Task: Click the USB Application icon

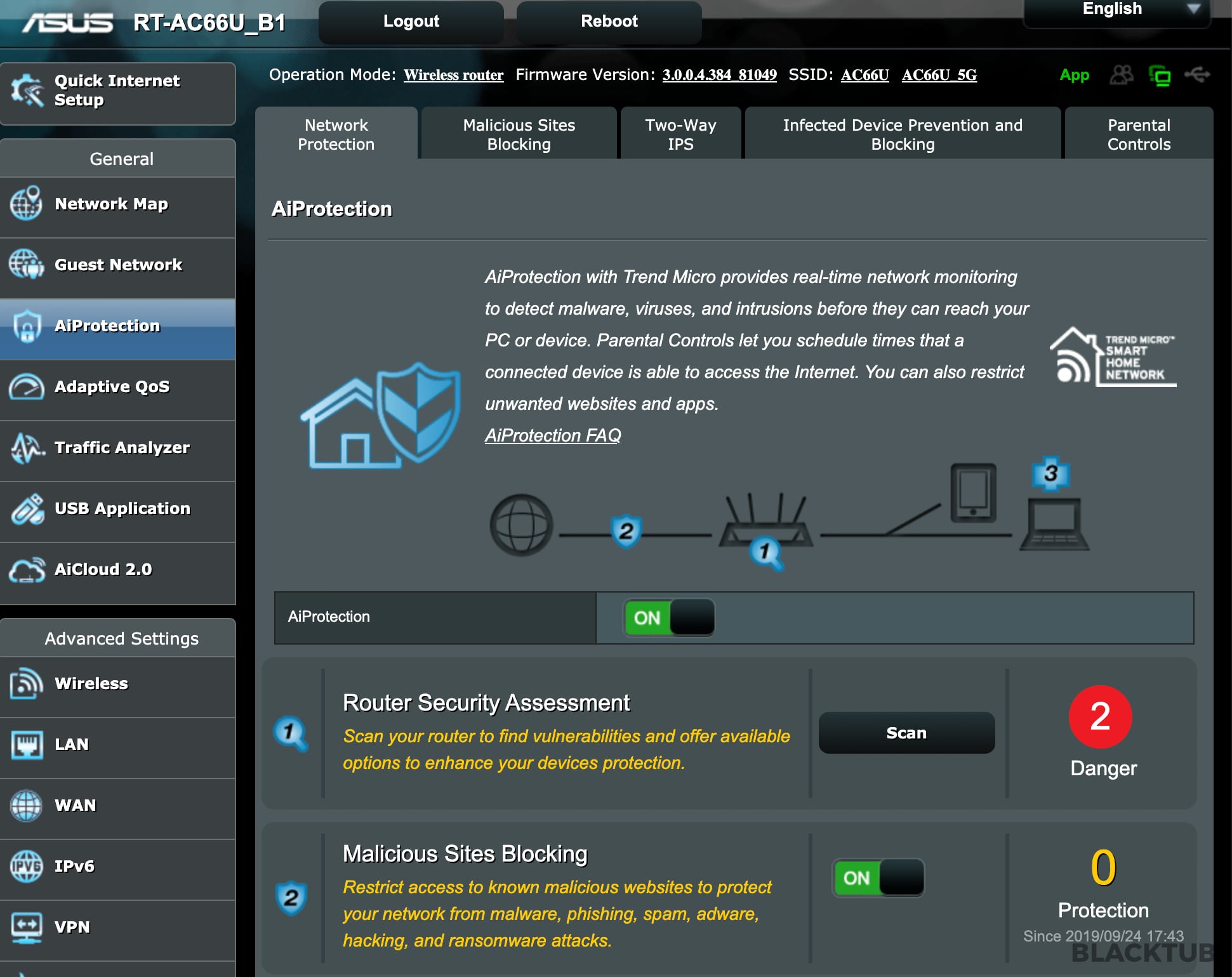Action: [26, 509]
